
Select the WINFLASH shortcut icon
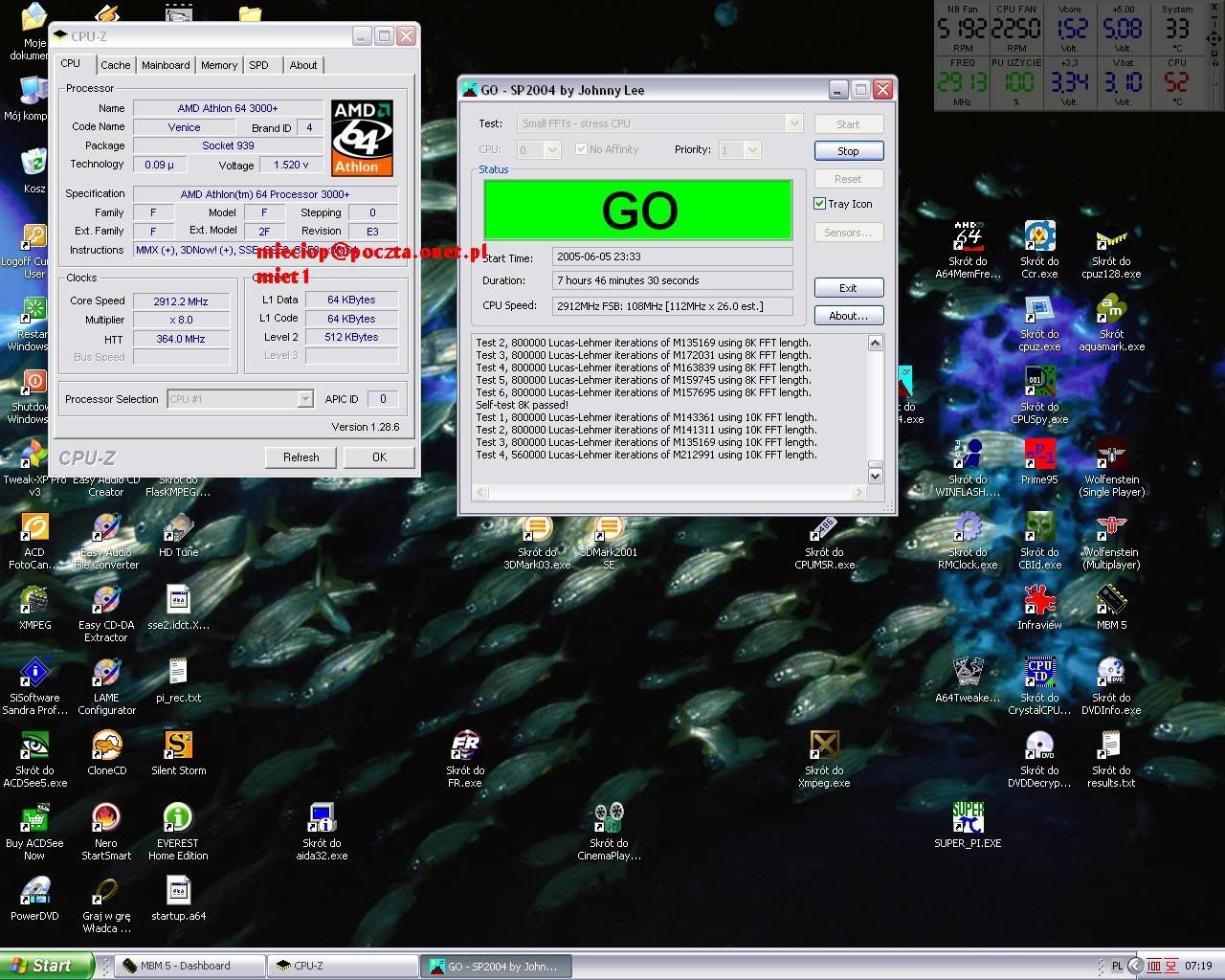point(968,467)
